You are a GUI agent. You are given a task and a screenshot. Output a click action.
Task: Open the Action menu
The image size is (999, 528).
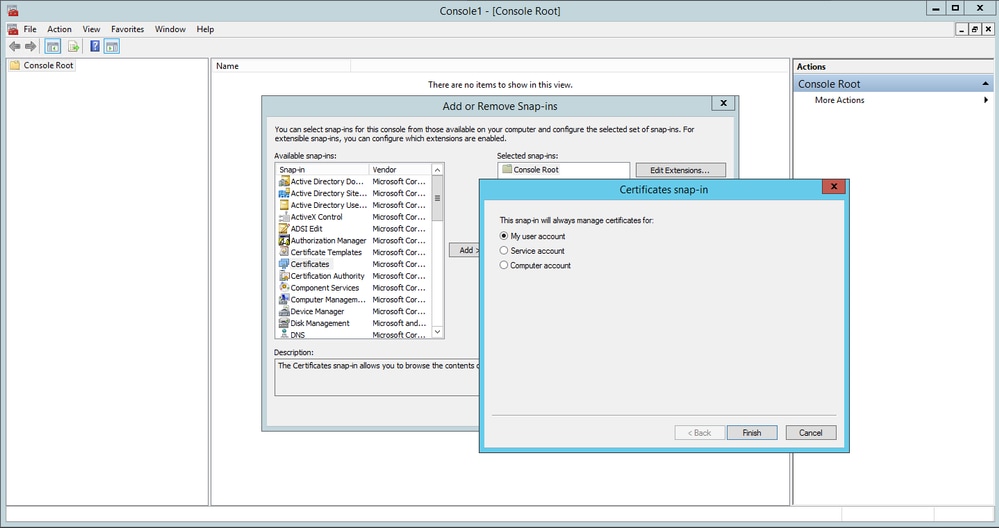pyautogui.click(x=59, y=29)
